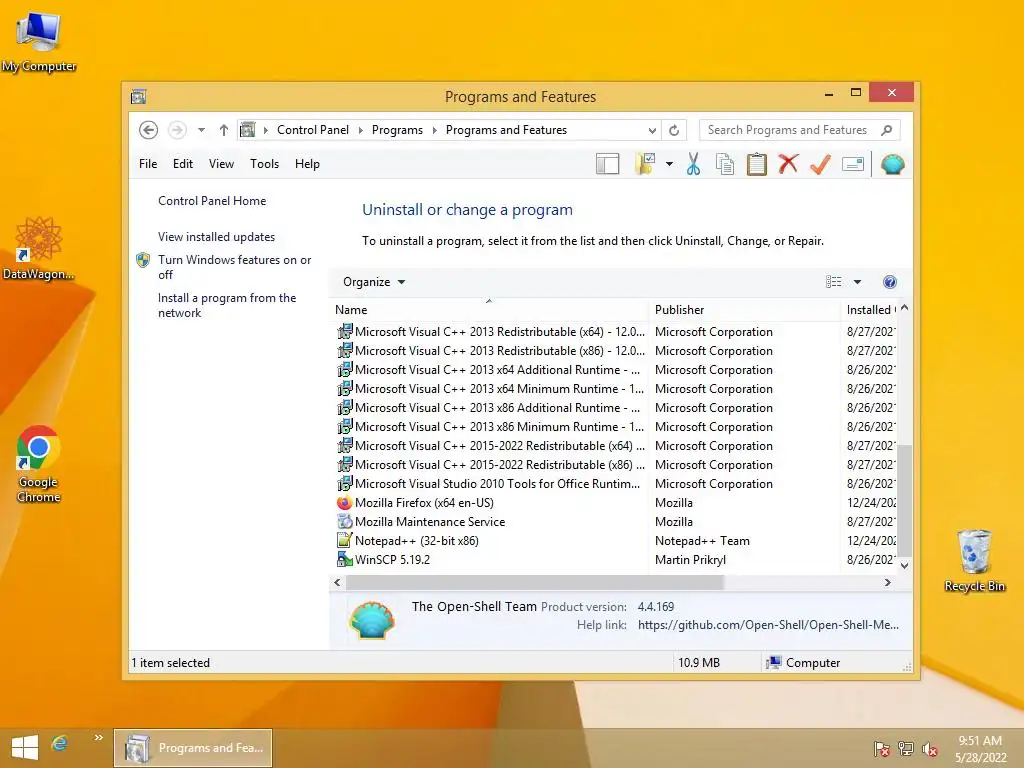Click the horizontal scrollbar right arrow
The width and height of the screenshot is (1024, 768).
[888, 583]
